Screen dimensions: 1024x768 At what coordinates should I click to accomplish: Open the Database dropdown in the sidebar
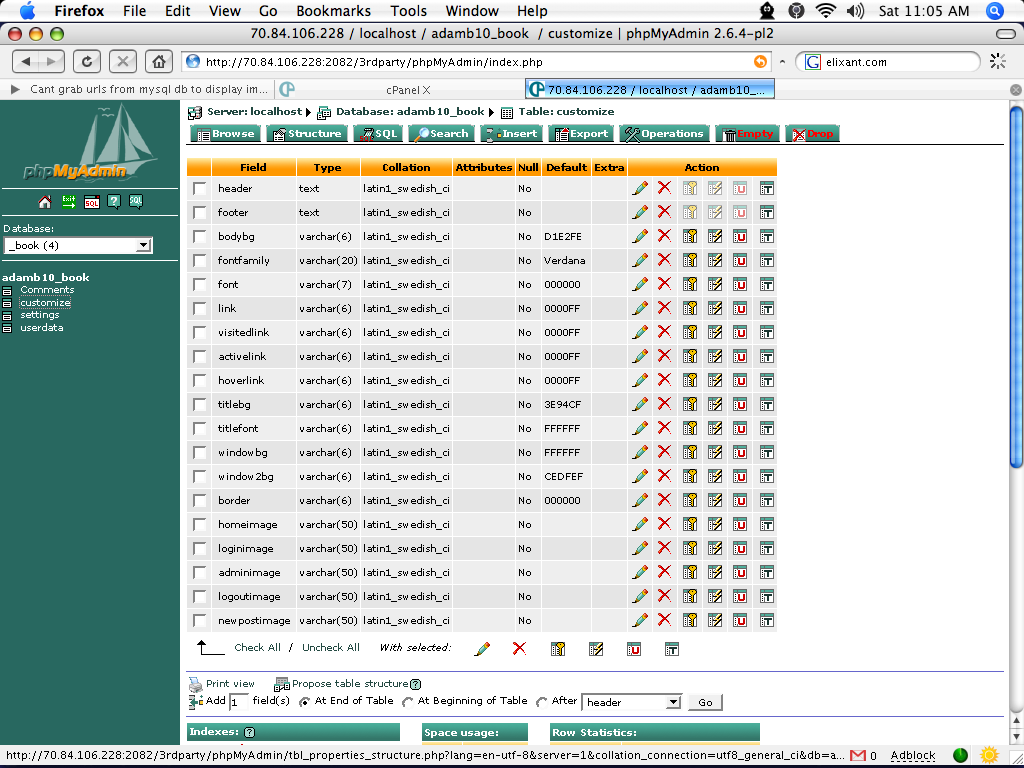(x=78, y=246)
